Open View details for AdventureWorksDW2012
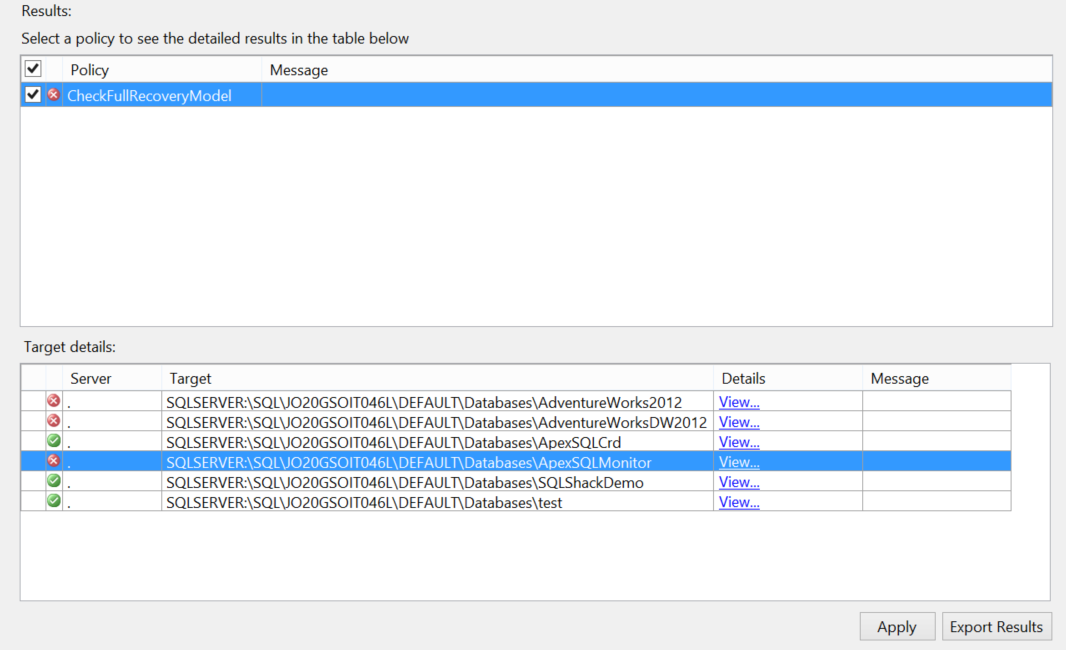Image resolution: width=1066 pixels, height=650 pixels. tap(739, 422)
